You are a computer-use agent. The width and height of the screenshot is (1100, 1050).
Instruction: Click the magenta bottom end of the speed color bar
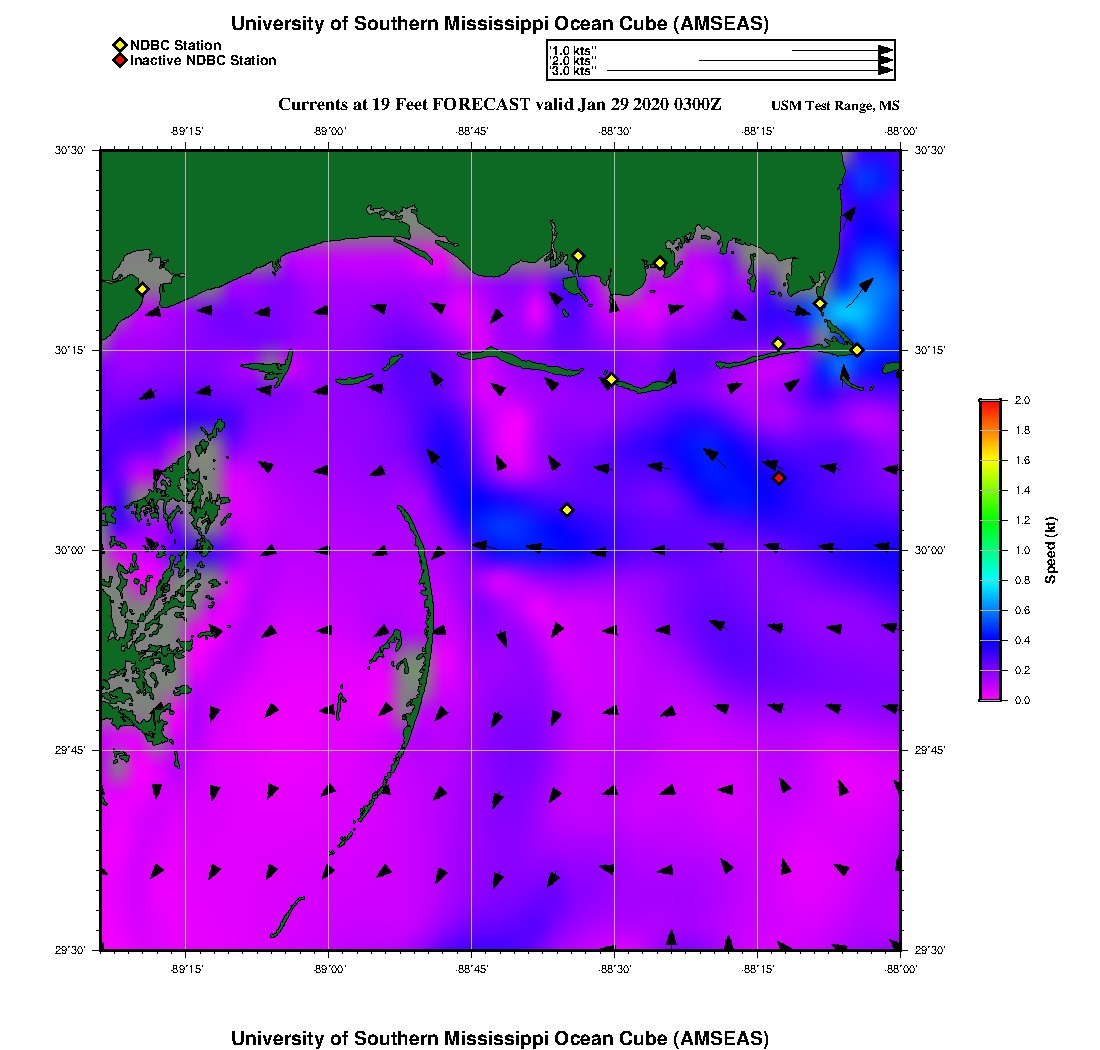click(x=990, y=695)
